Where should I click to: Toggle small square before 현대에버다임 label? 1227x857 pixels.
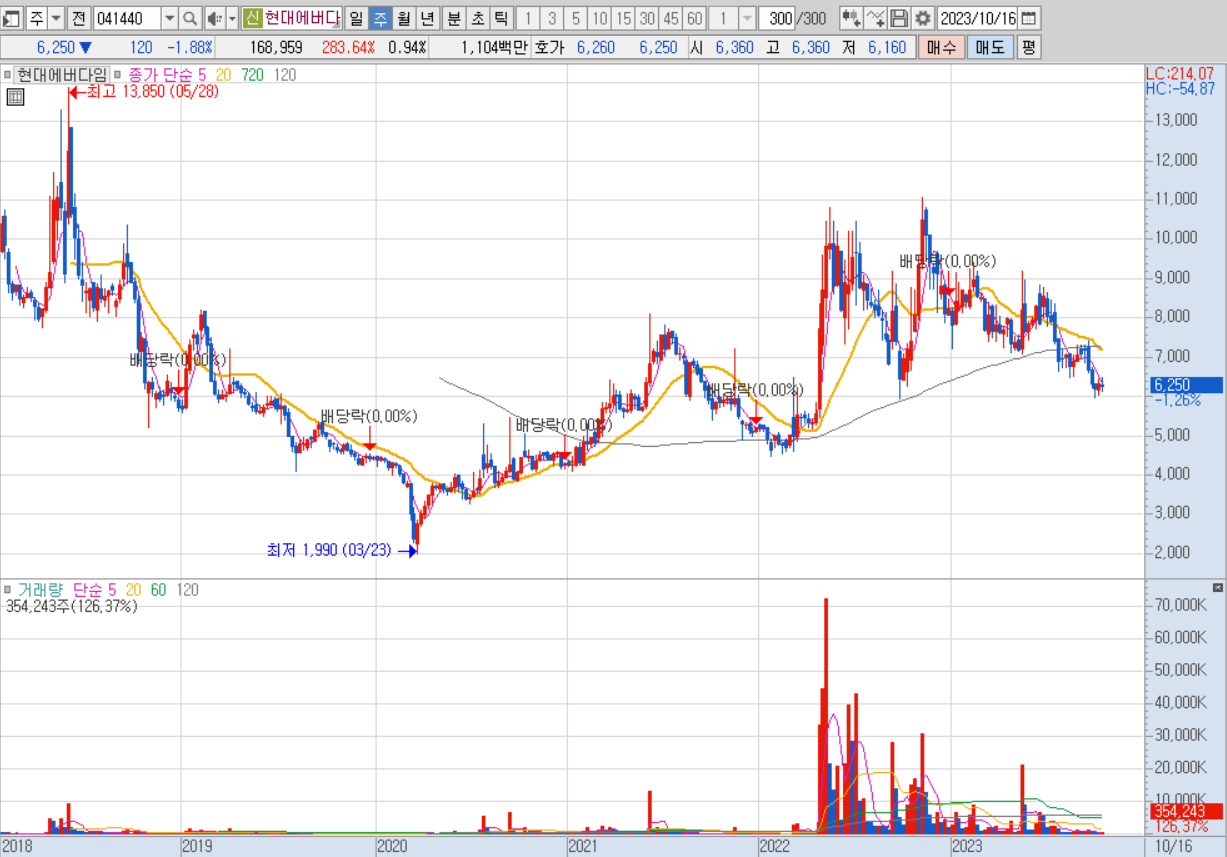click(7, 74)
